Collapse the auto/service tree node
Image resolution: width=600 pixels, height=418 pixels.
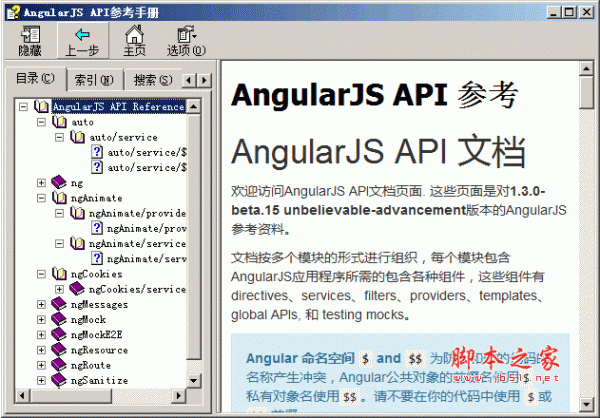[59, 137]
